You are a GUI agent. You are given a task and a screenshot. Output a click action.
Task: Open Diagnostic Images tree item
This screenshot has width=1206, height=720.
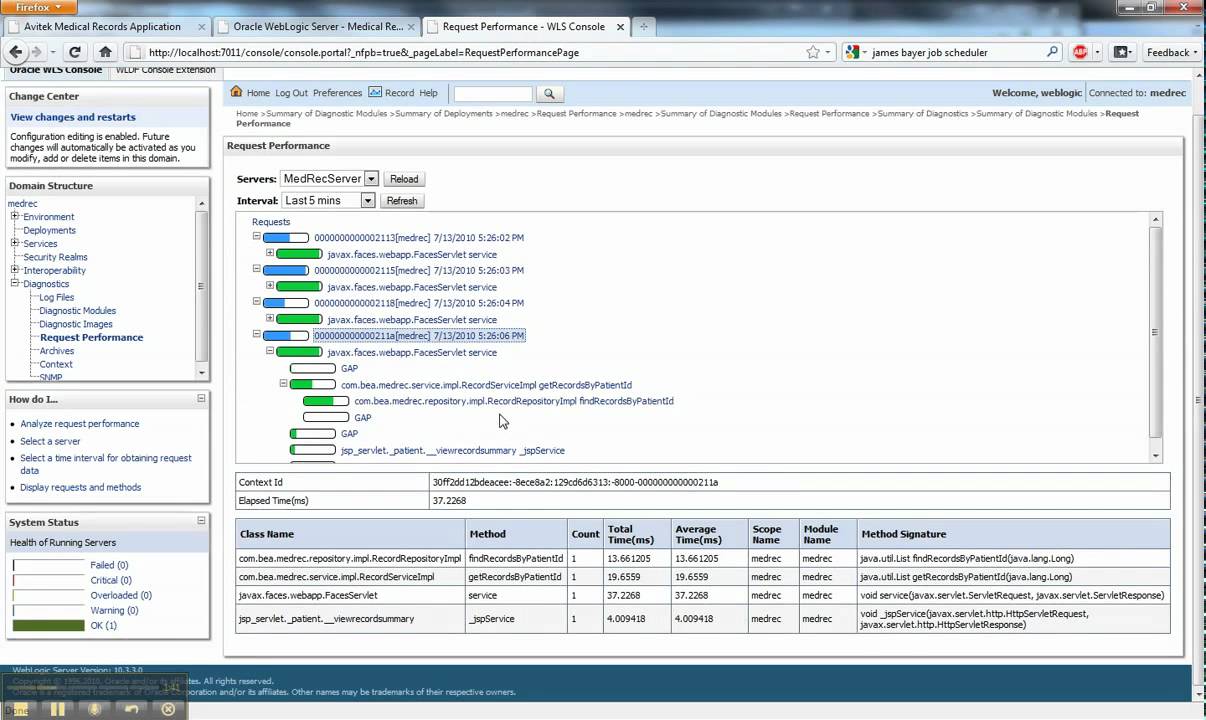(x=76, y=324)
